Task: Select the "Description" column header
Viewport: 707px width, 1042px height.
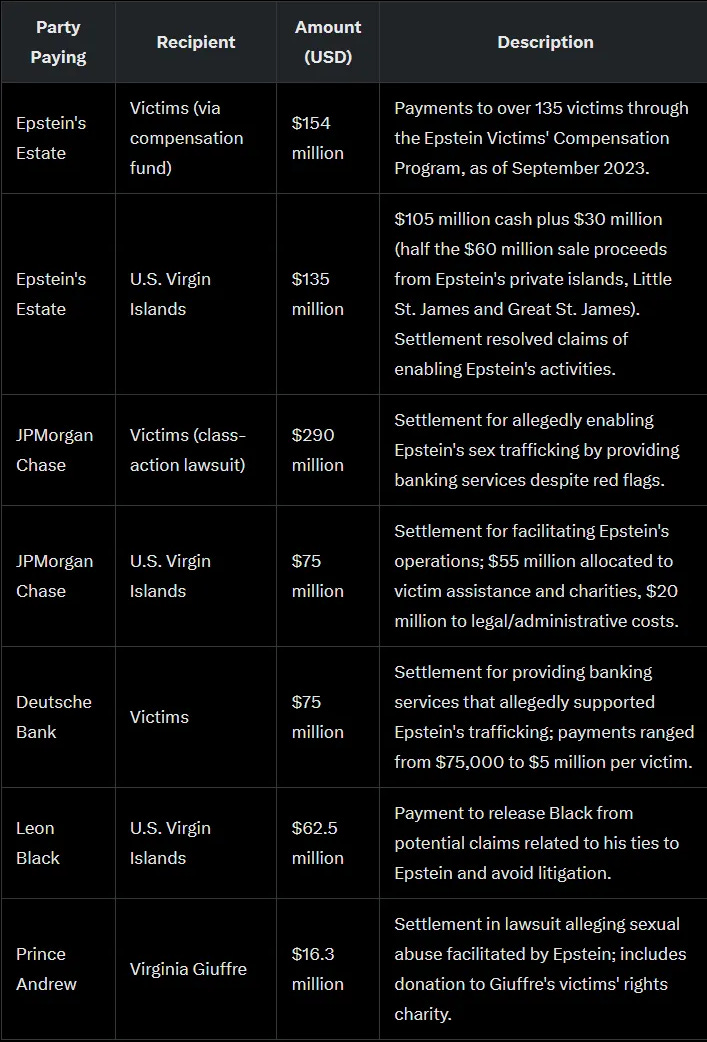Action: (x=545, y=42)
